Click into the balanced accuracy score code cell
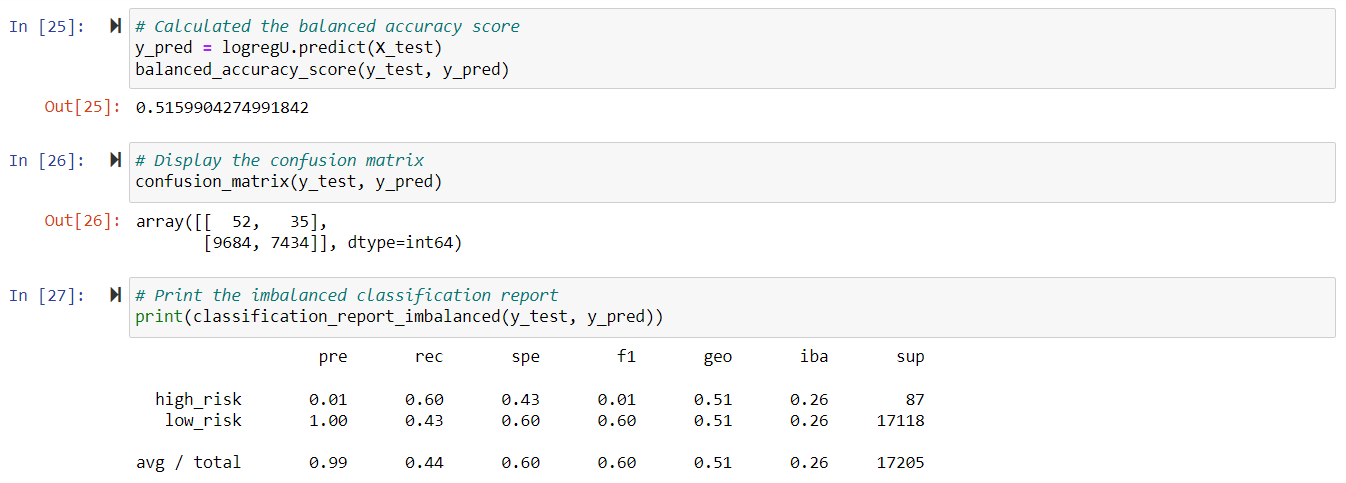The image size is (1346, 483). 732,48
